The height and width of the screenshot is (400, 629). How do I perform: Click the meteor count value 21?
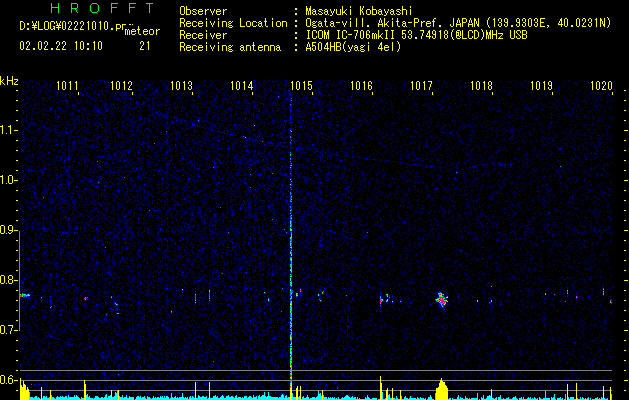[x=145, y=46]
